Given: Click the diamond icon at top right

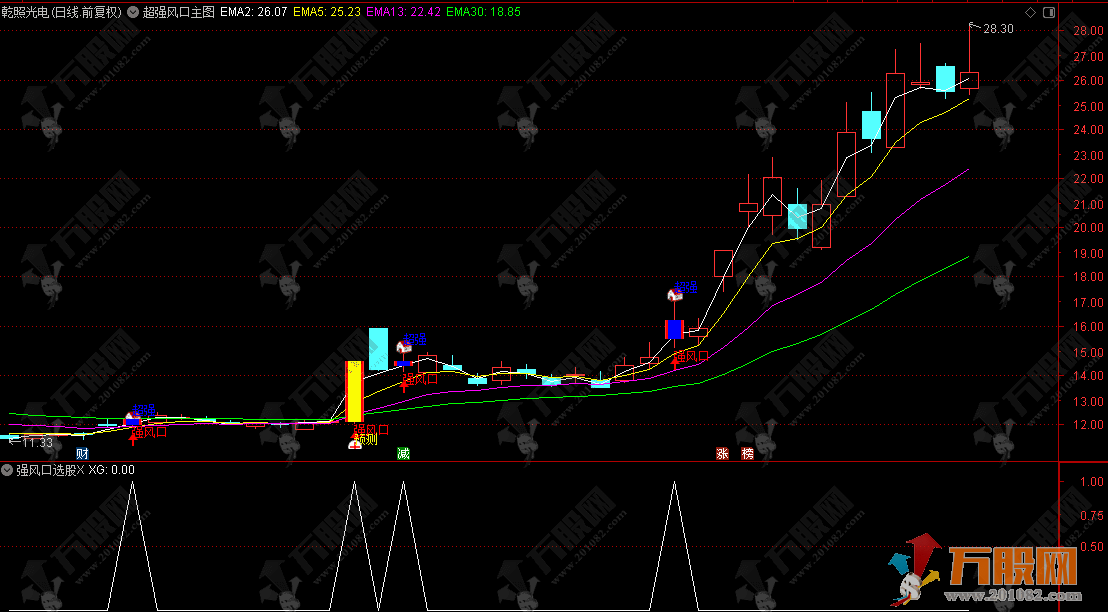Looking at the screenshot, I should click(1030, 12).
